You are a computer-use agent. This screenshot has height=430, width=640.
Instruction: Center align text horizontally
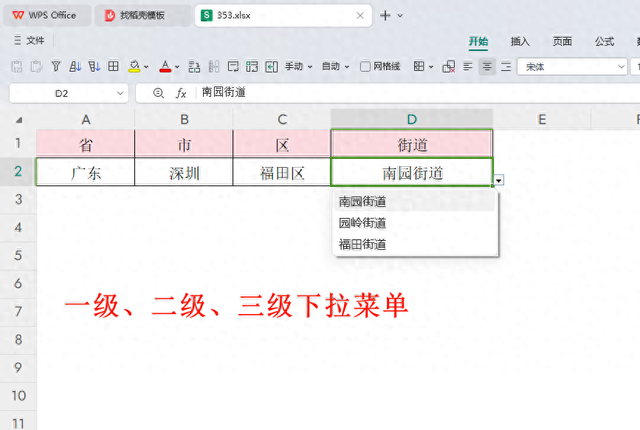[487, 66]
